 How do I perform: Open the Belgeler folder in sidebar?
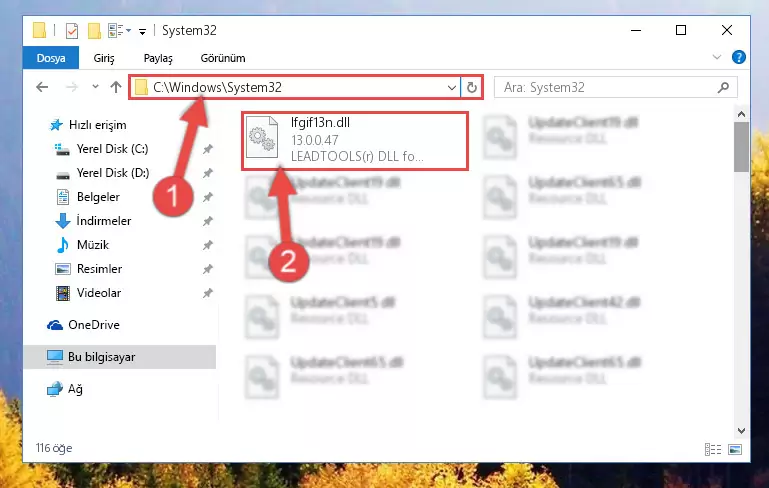coord(88,197)
